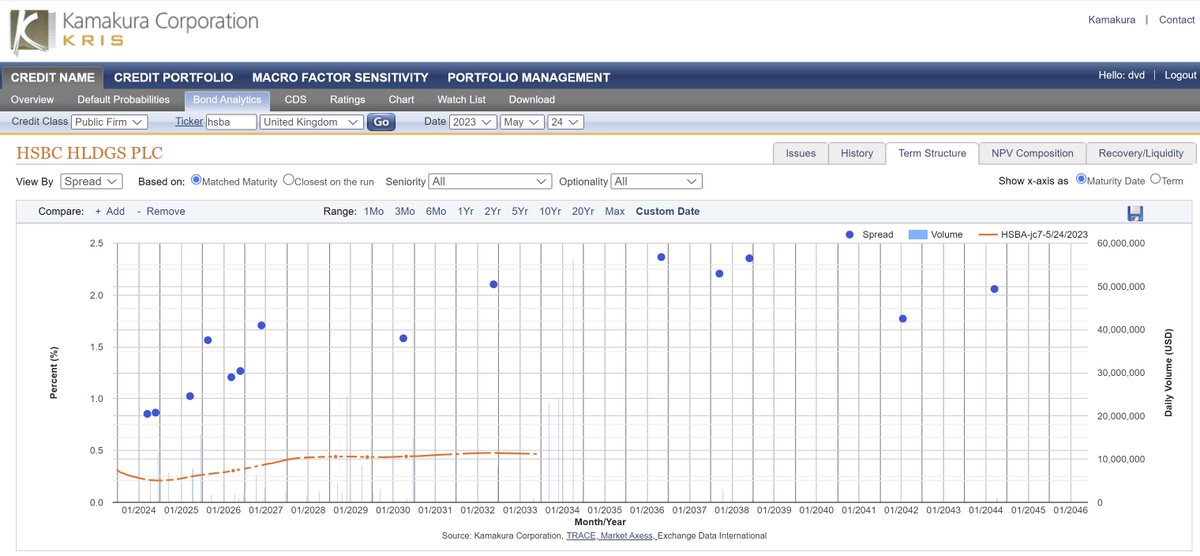Open the Chart sub-tab
The height and width of the screenshot is (556, 1200).
401,100
